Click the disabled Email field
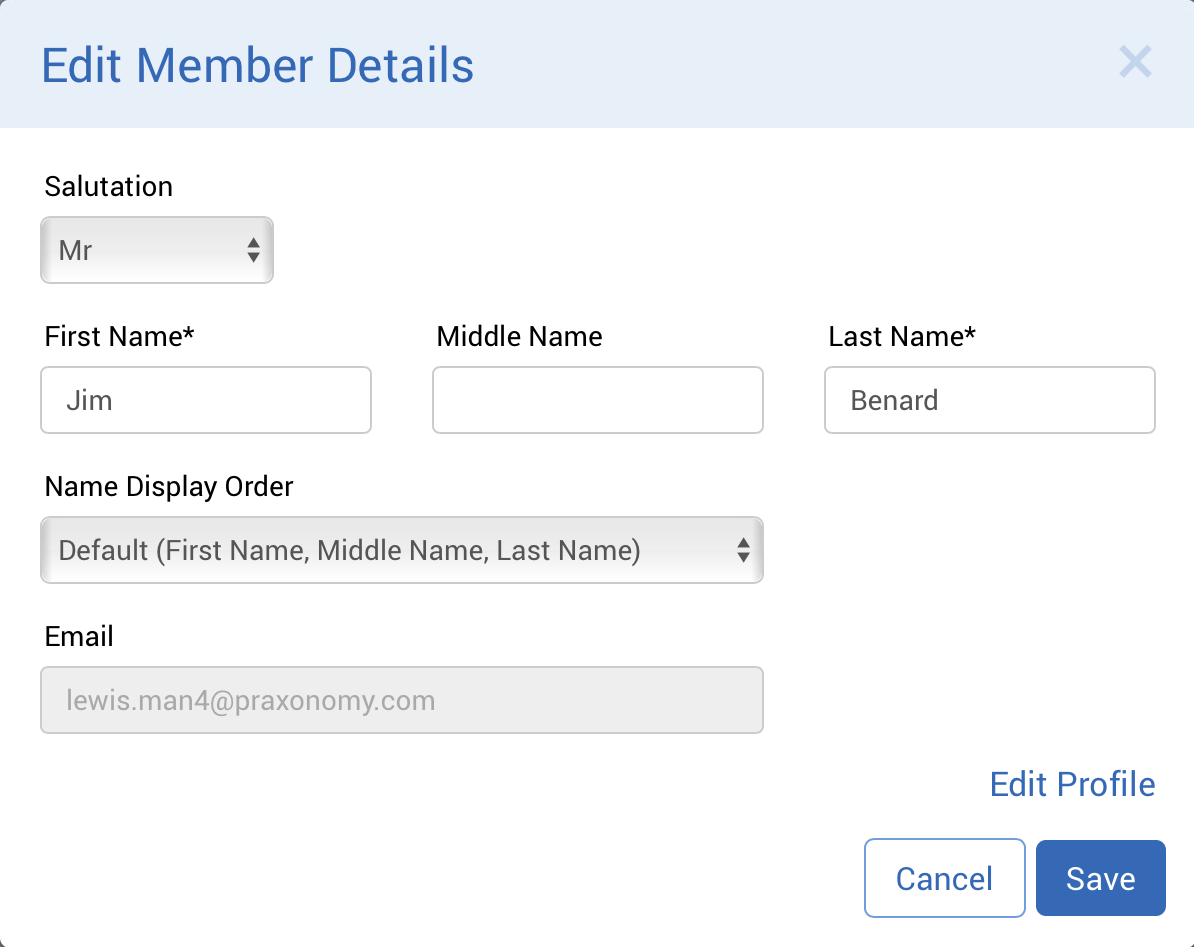Viewport: 1194px width, 947px height. pyautogui.click(x=402, y=700)
